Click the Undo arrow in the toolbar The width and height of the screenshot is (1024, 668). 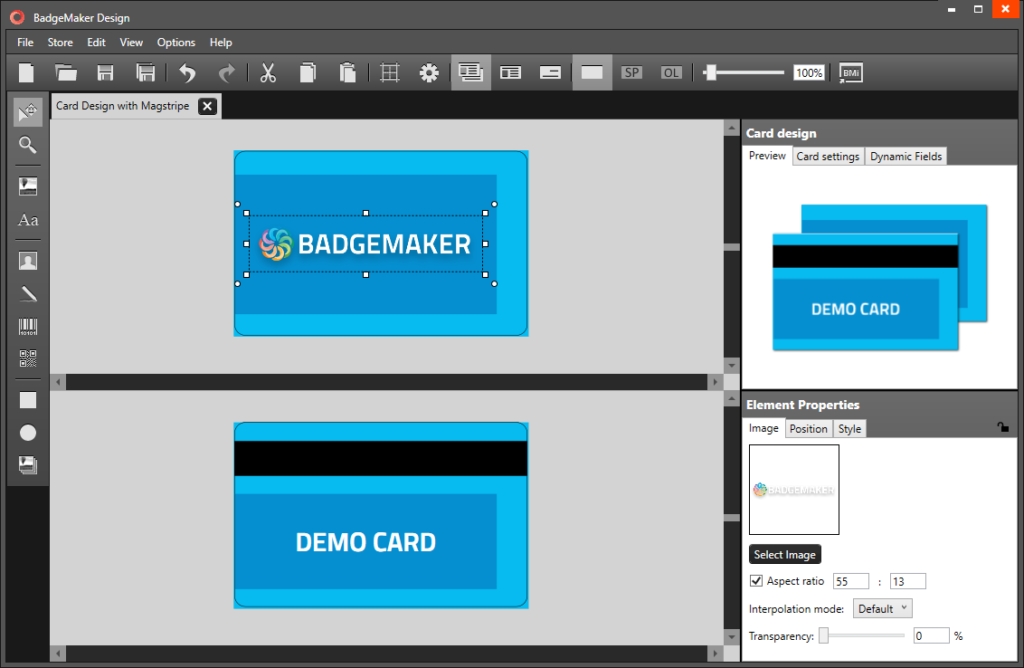point(186,72)
